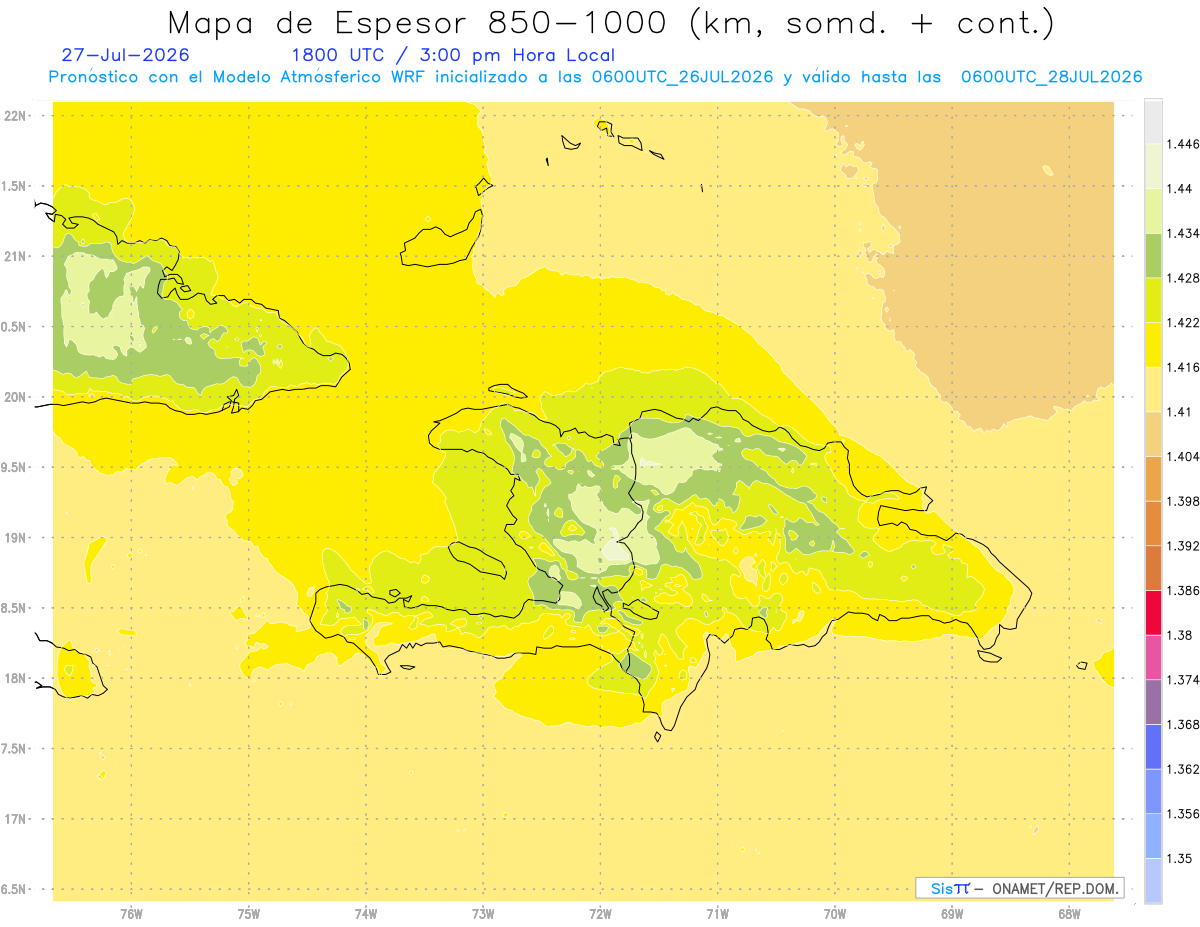The height and width of the screenshot is (927, 1200).
Task: Click the '1800 UTC / 3:00 pm Hora Local' text
Action: pyautogui.click(x=453, y=55)
